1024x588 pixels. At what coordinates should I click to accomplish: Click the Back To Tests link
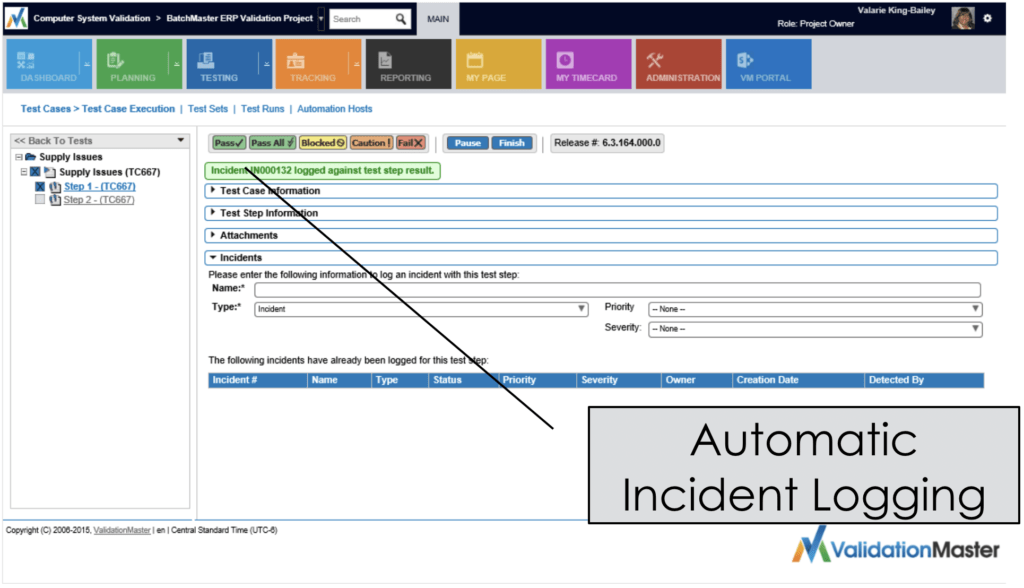pyautogui.click(x=54, y=140)
